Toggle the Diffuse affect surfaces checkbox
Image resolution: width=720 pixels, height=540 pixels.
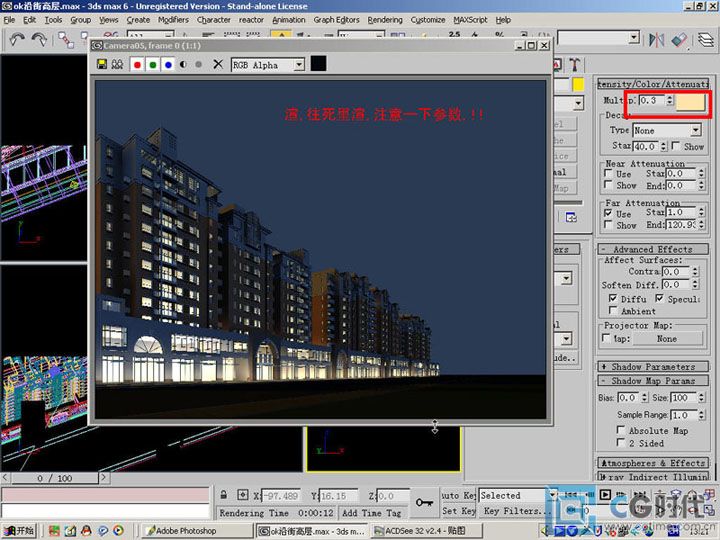pyautogui.click(x=613, y=298)
